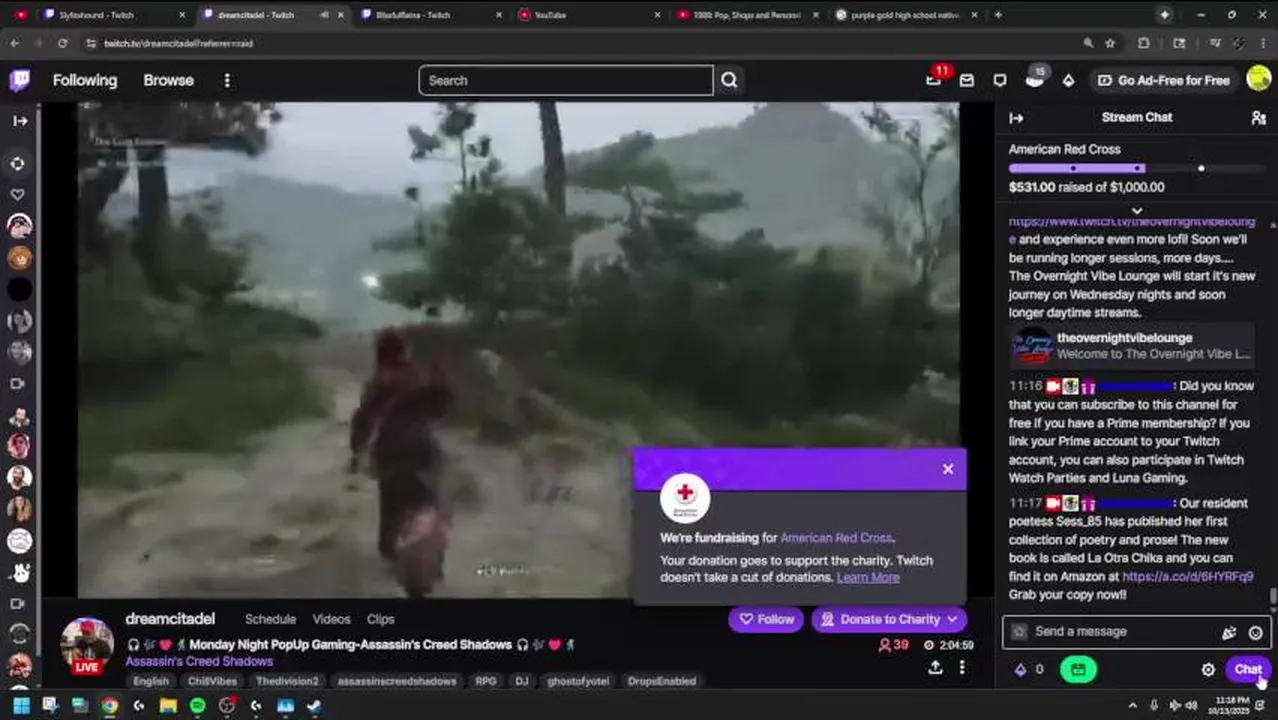
Task: Follow the dreamcitadel channel
Action: click(766, 619)
